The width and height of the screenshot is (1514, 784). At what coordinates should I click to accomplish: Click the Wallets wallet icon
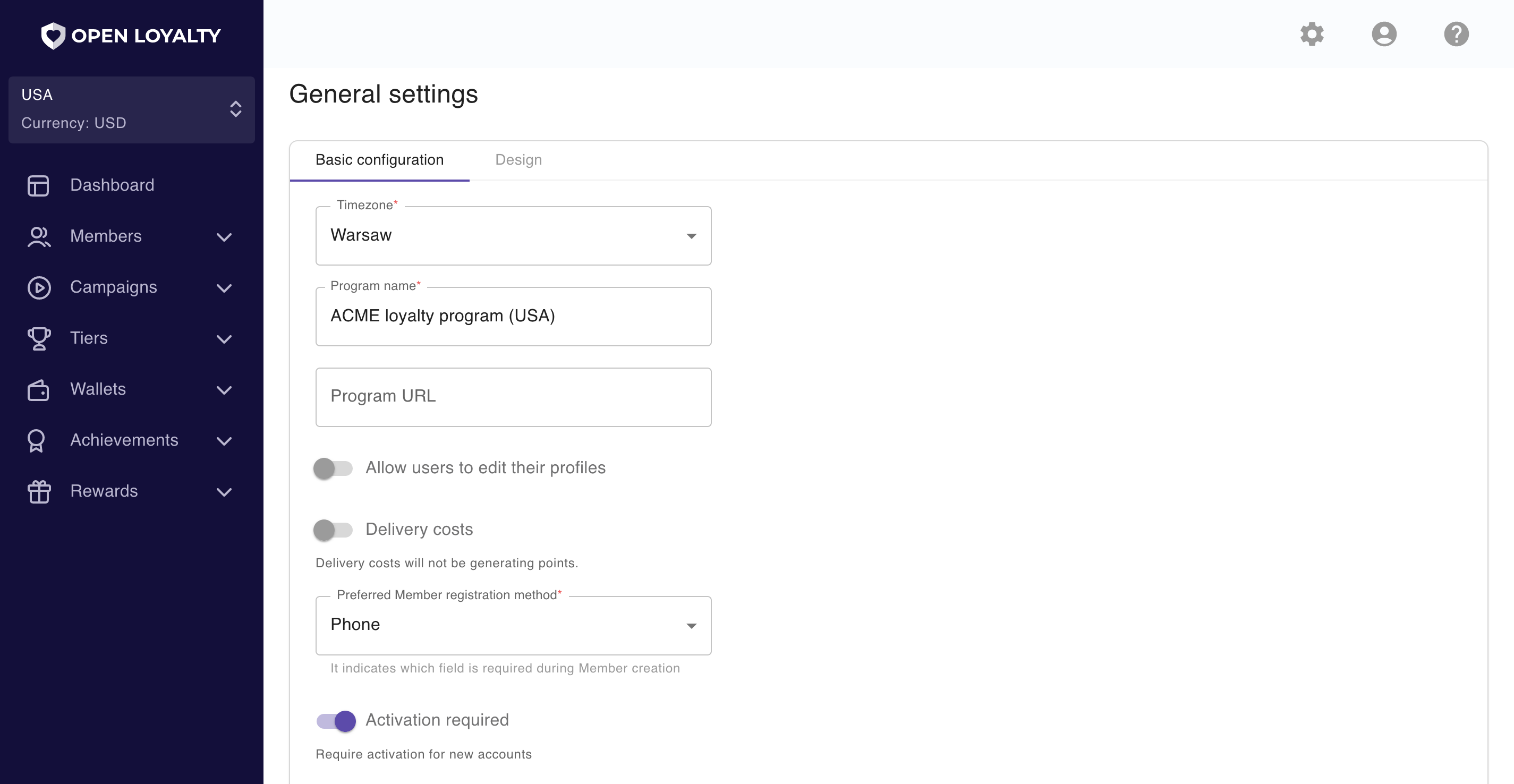(x=38, y=390)
